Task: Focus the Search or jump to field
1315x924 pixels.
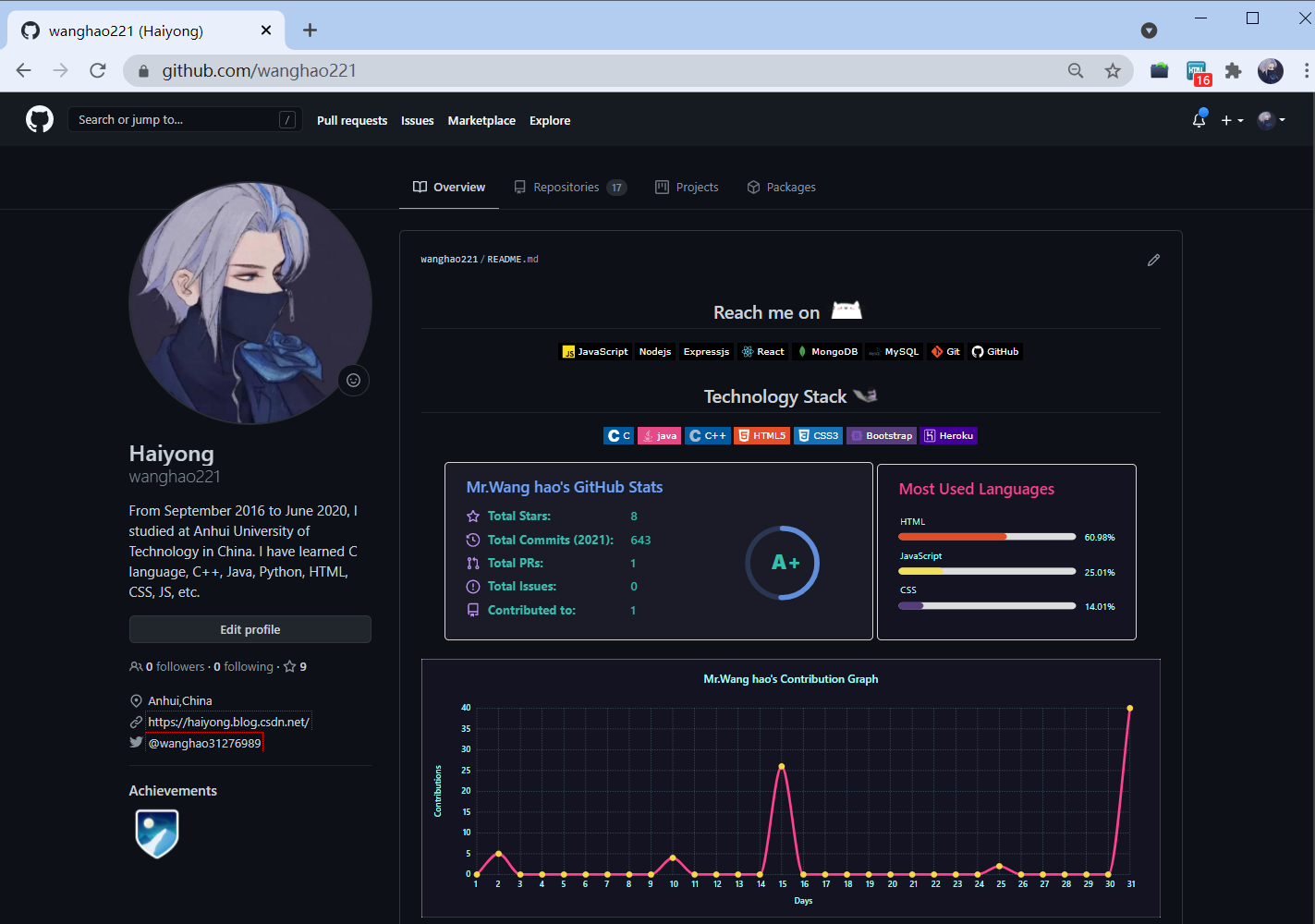Action: (185, 119)
